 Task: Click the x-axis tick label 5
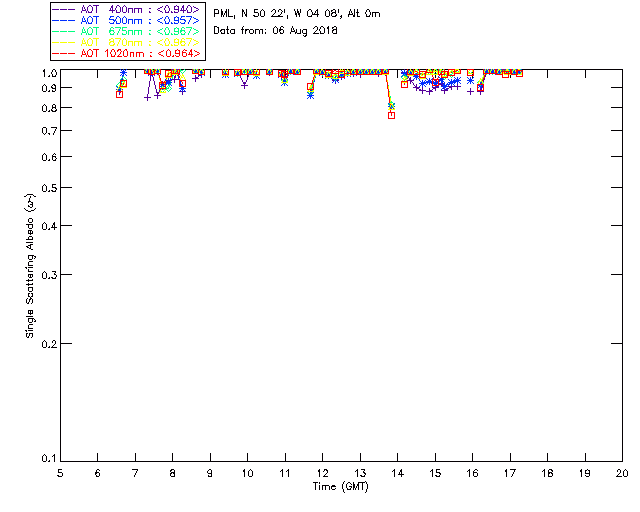click(60, 473)
